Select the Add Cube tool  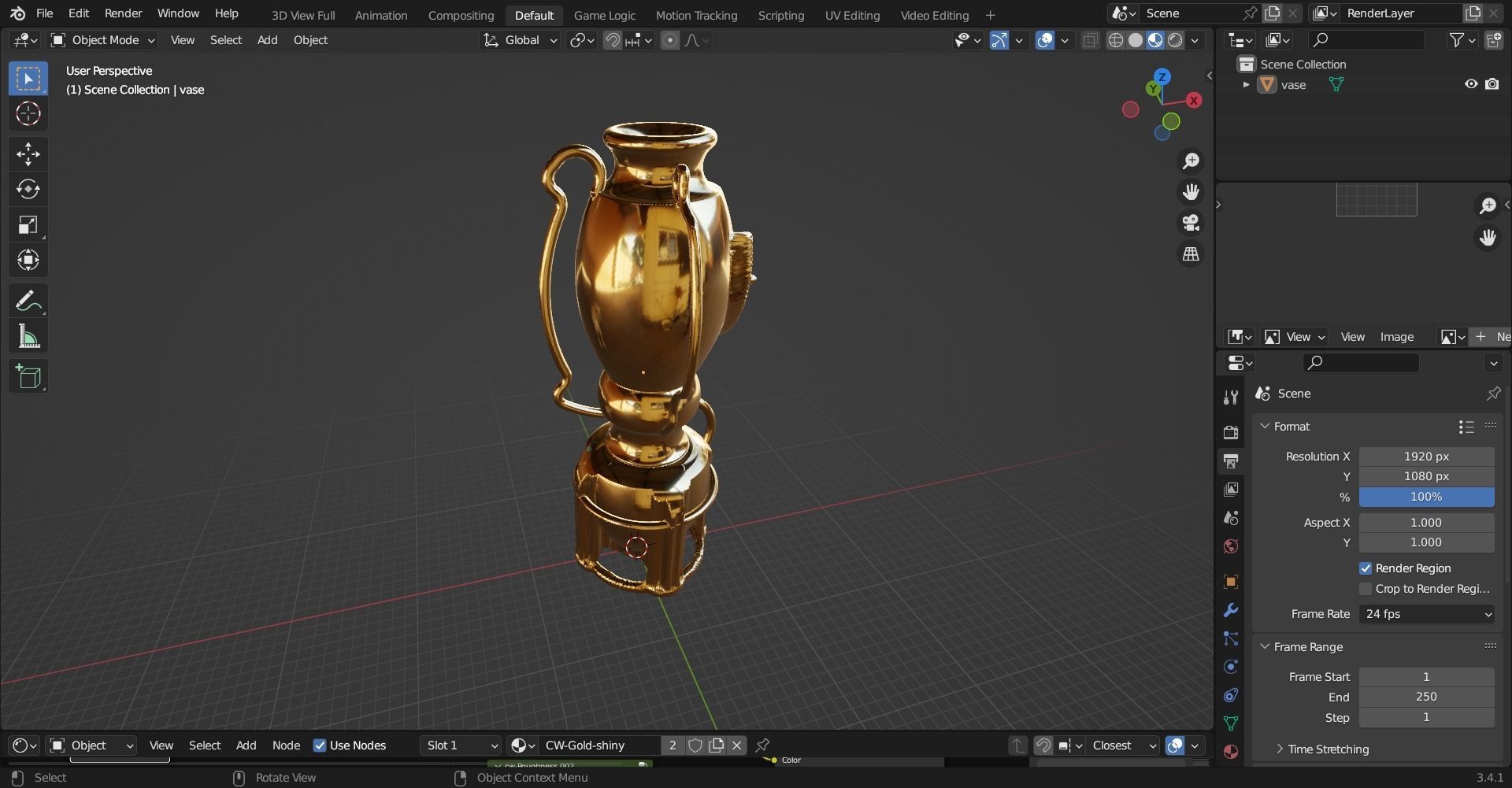point(28,376)
